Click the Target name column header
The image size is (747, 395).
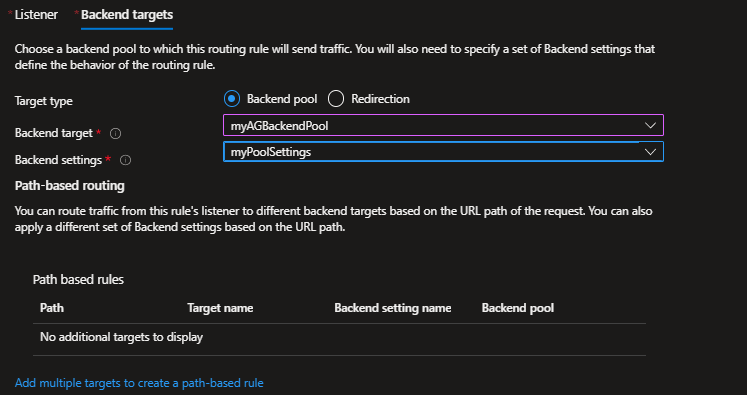tap(220, 308)
